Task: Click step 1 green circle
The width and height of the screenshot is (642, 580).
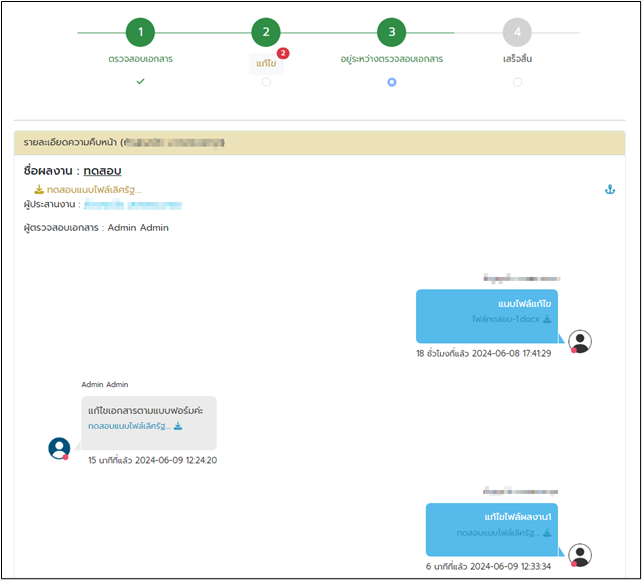Action: click(140, 32)
